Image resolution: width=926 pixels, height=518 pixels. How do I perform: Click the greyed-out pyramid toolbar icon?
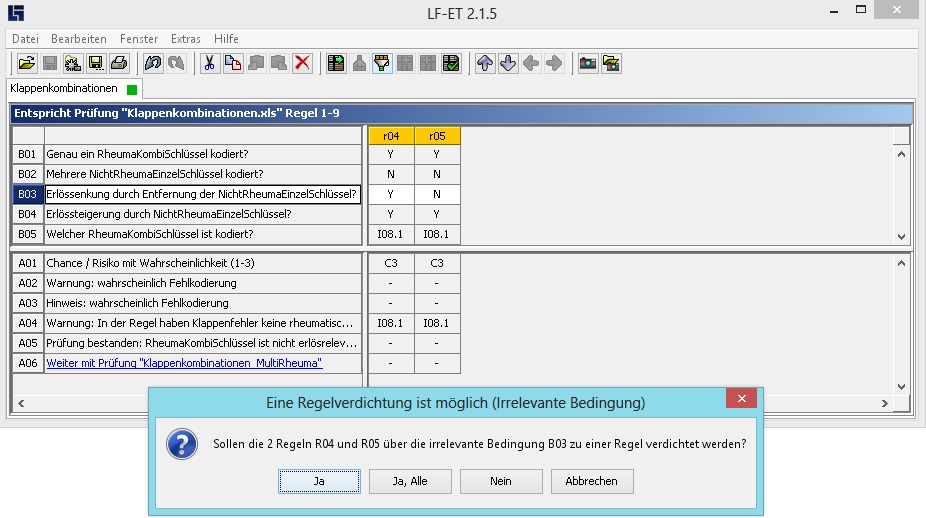coord(359,63)
